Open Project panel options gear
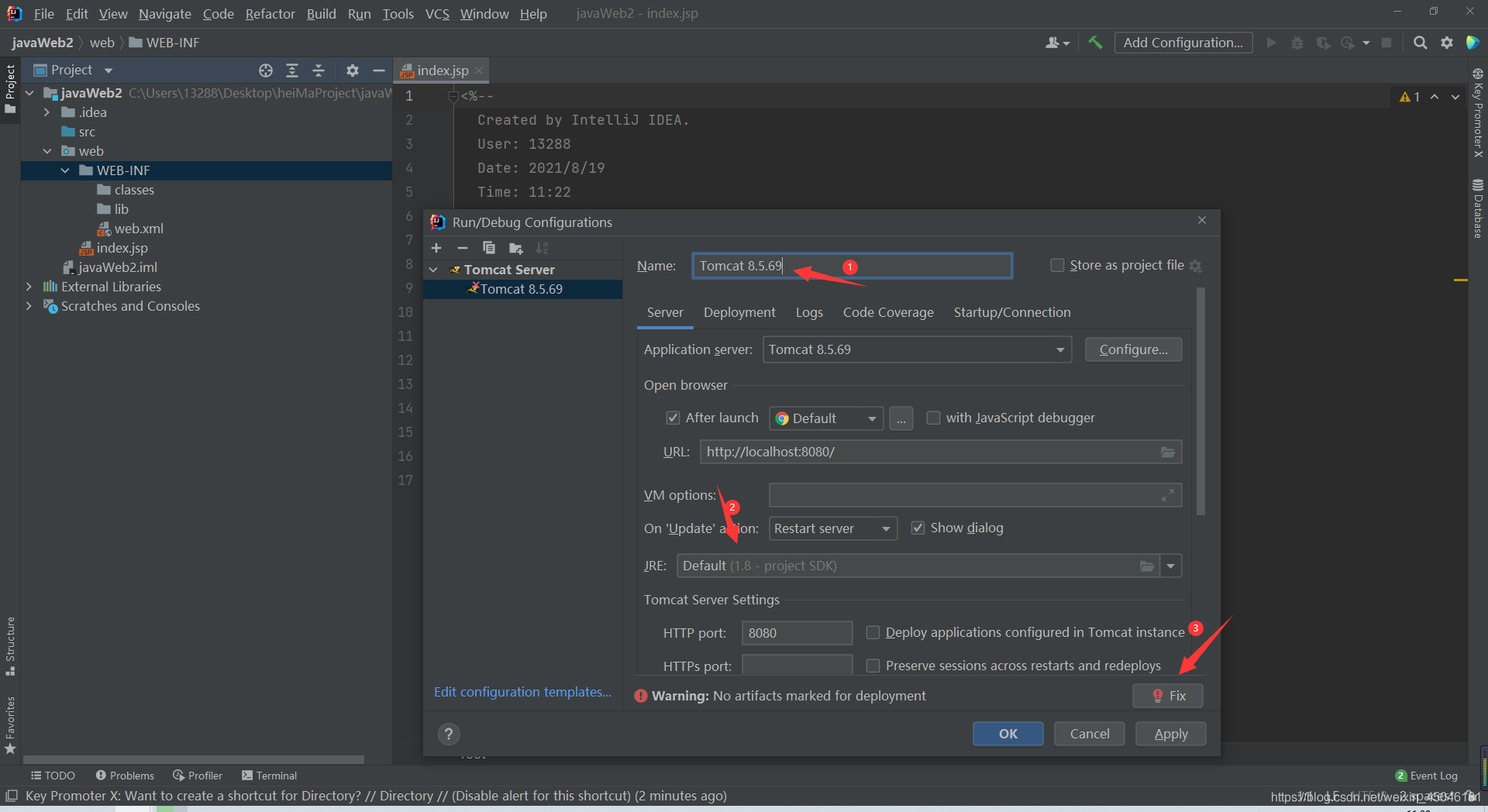This screenshot has height=812, width=1488. pos(353,71)
